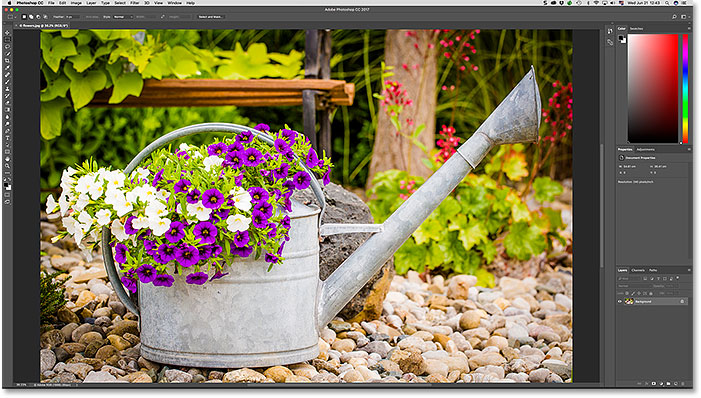Open the Layer menu

tap(91, 3)
